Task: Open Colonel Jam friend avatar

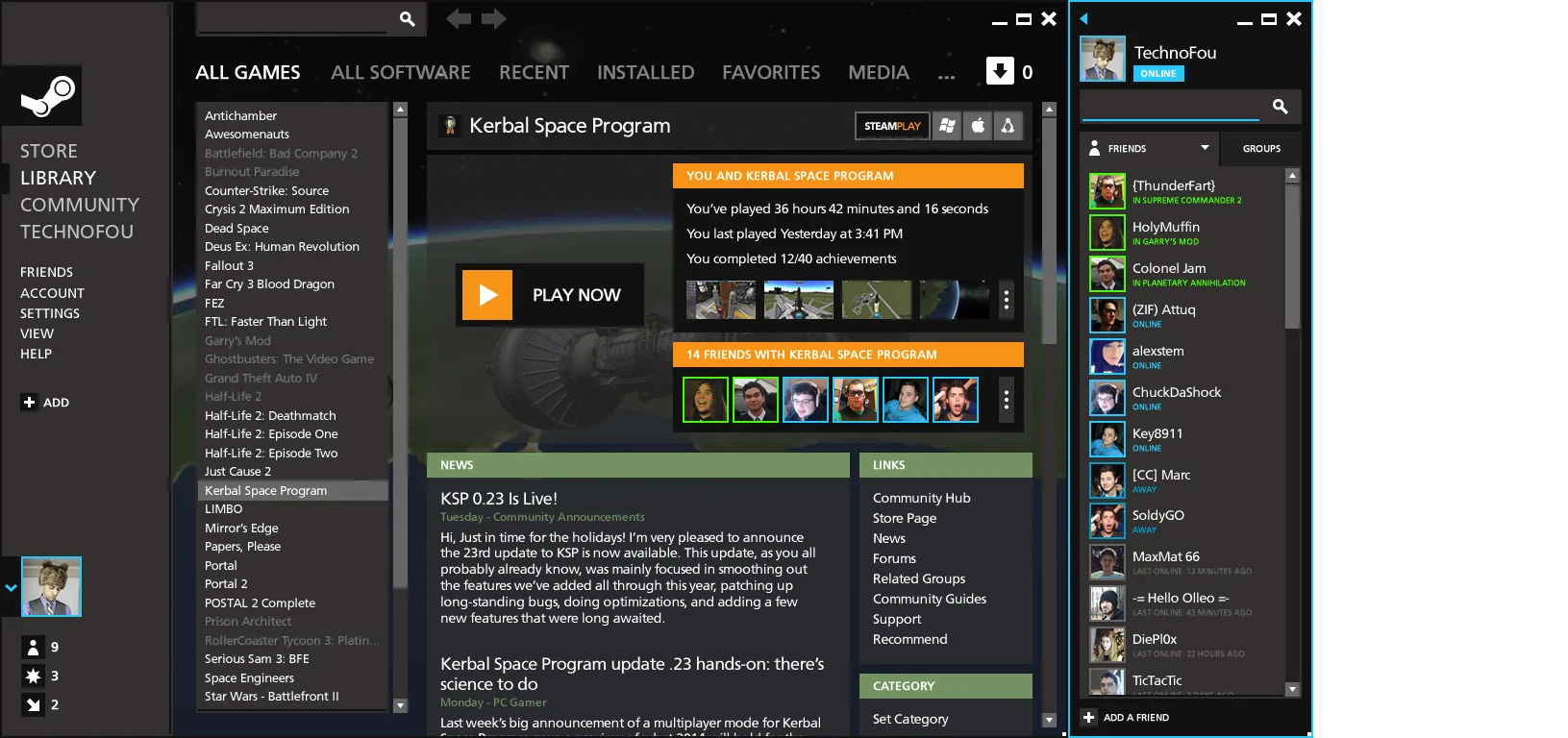Action: (1108, 274)
